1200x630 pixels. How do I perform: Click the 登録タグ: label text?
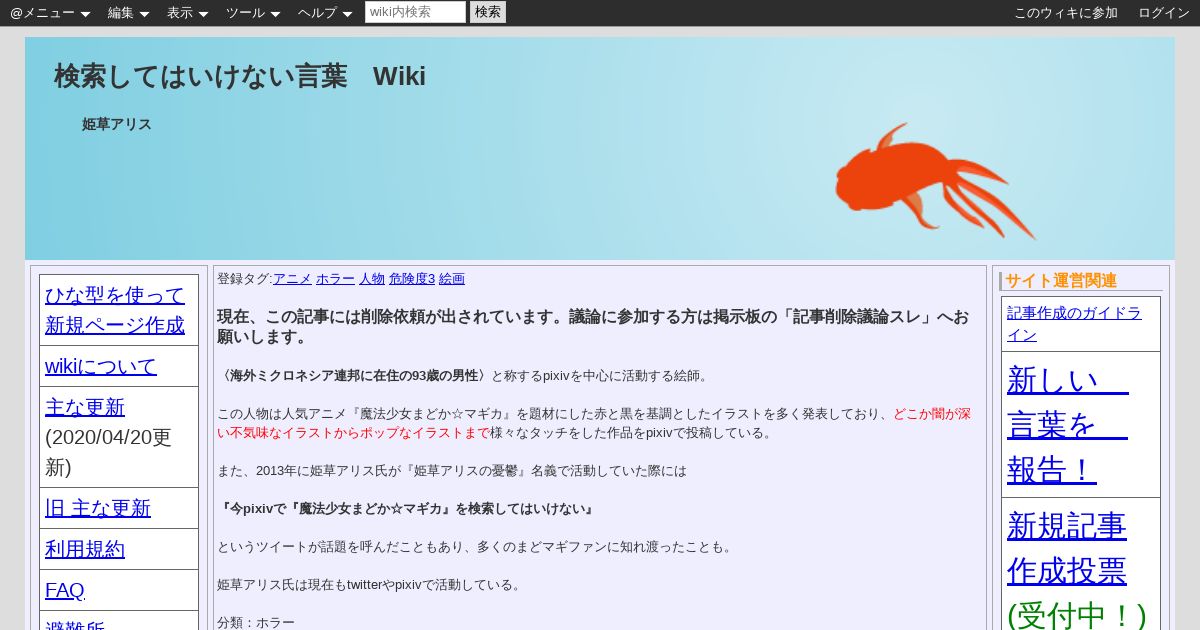(245, 278)
